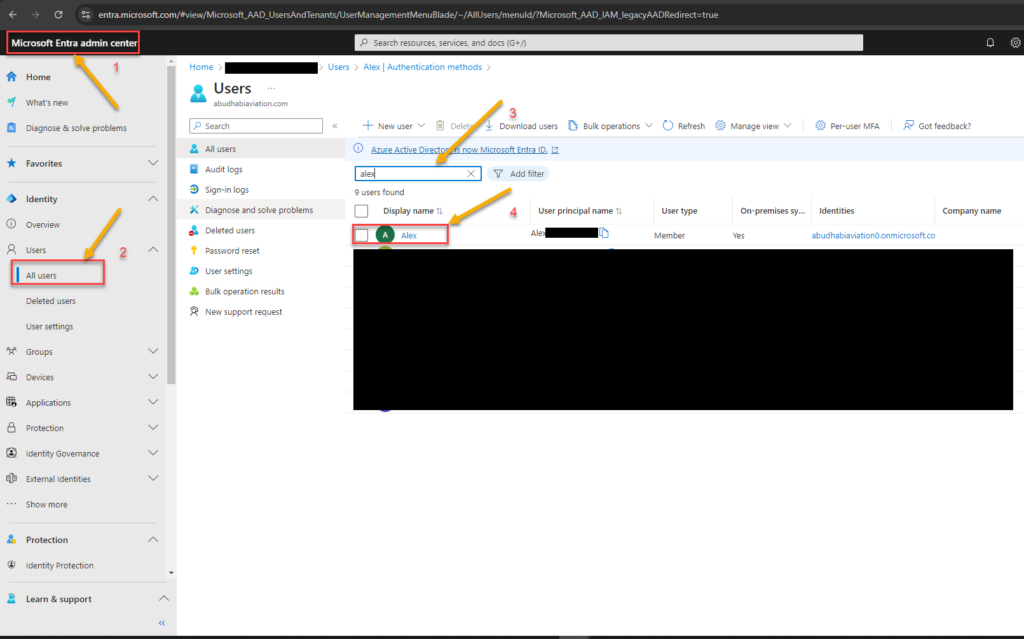1024x639 pixels.
Task: Click Got feedback? in the toolbar
Action: 937,126
